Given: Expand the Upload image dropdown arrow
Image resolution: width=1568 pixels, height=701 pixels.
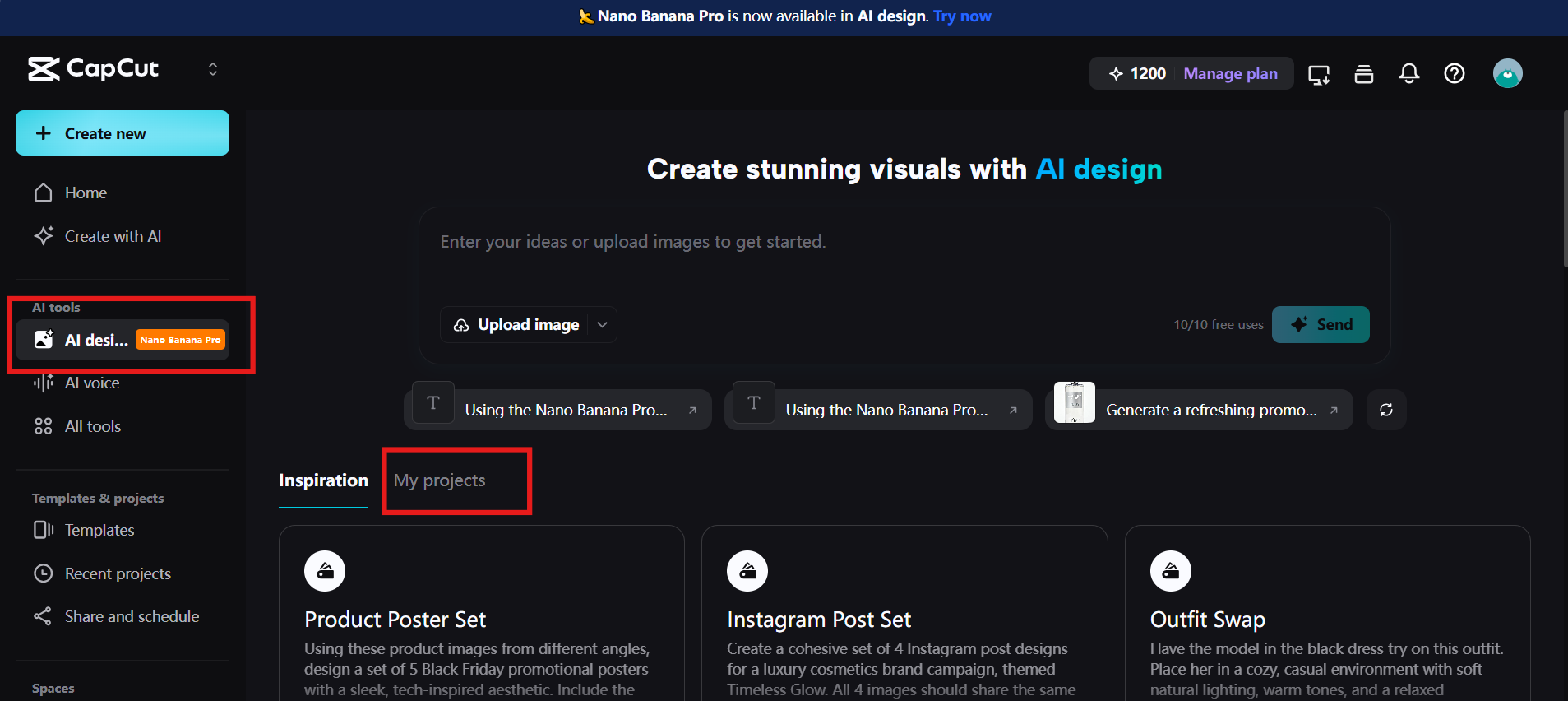Looking at the screenshot, I should (603, 325).
